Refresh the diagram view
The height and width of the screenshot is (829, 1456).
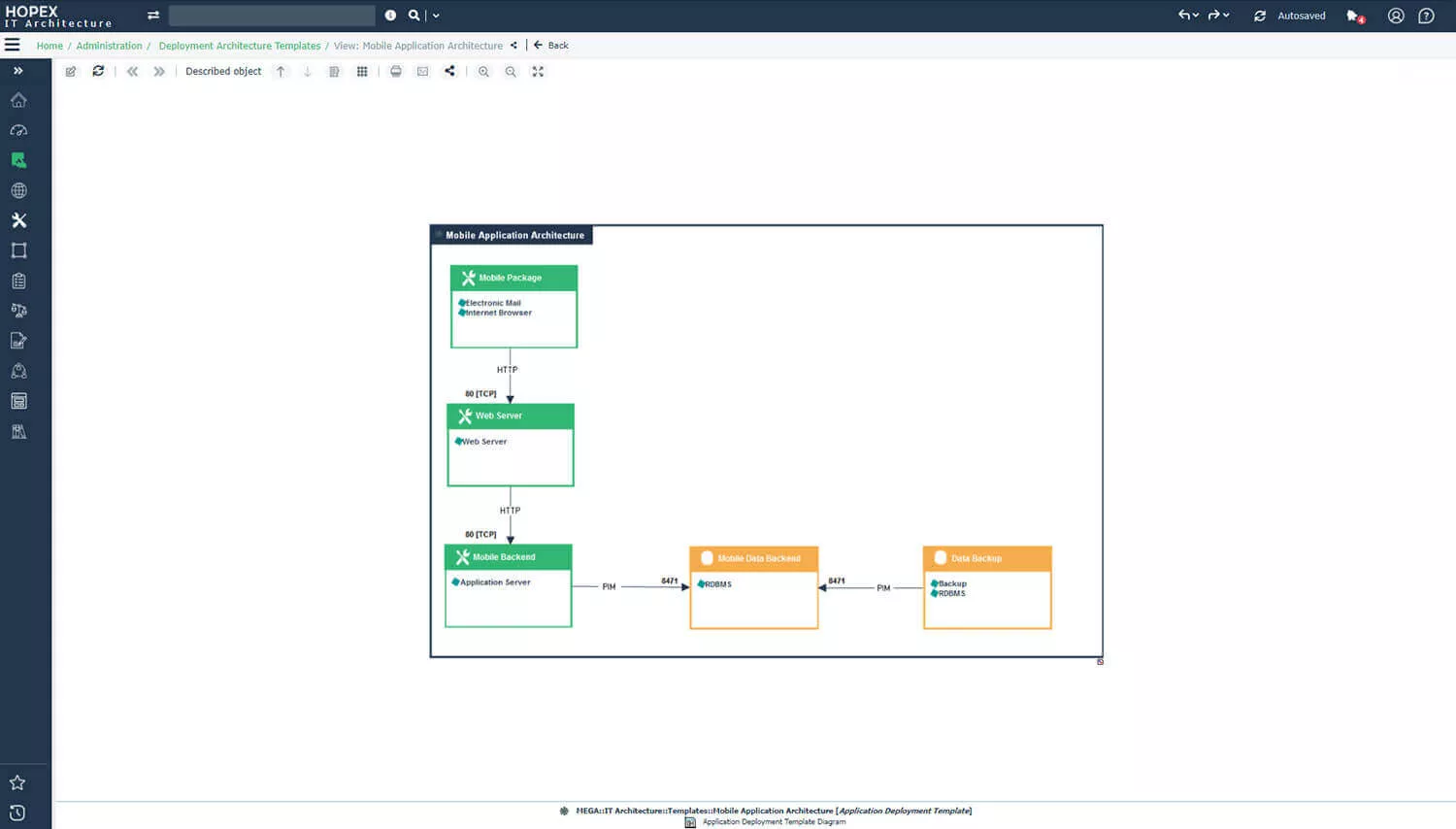[x=98, y=71]
